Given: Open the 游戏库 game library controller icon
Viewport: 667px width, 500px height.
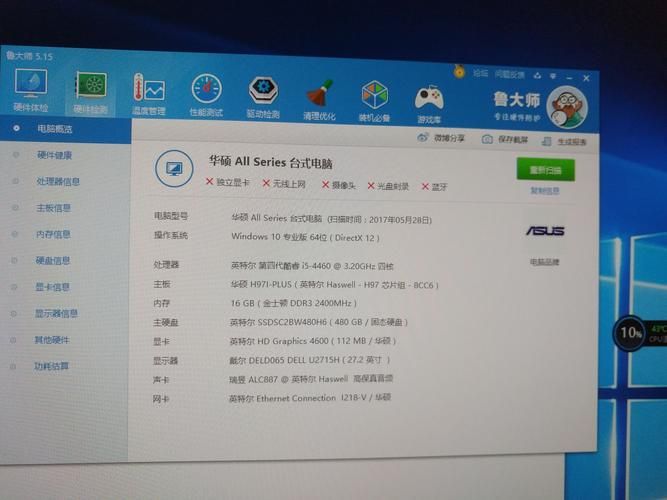Looking at the screenshot, I should pos(429,103).
